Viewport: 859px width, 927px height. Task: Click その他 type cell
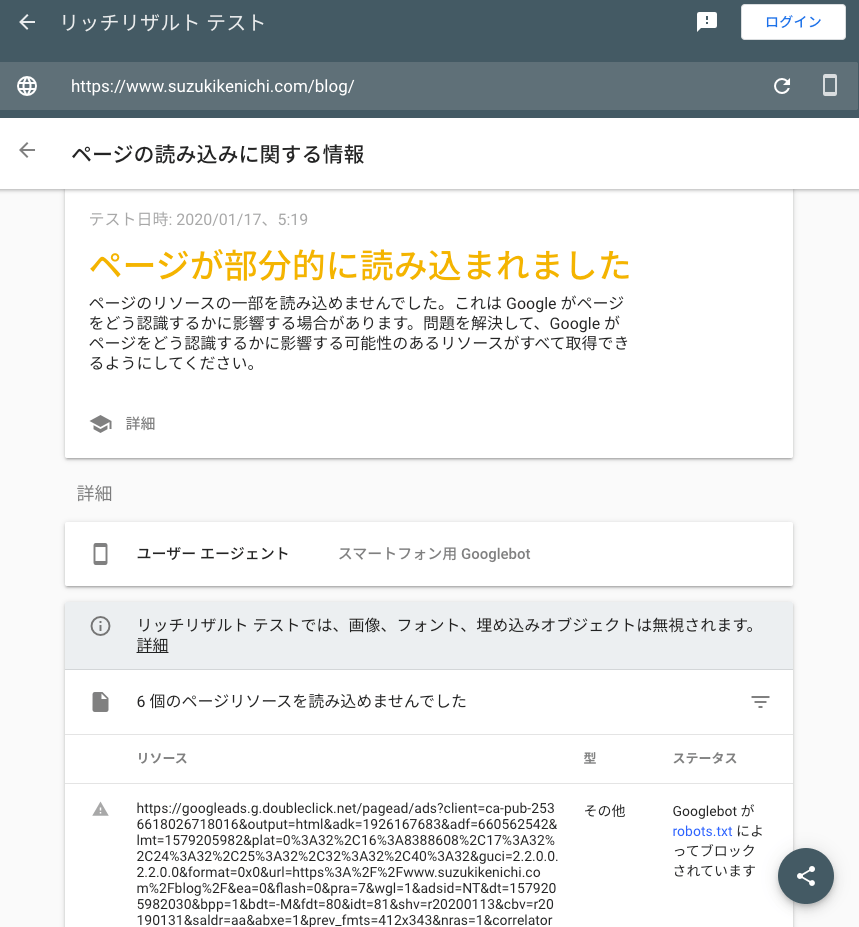tap(604, 811)
